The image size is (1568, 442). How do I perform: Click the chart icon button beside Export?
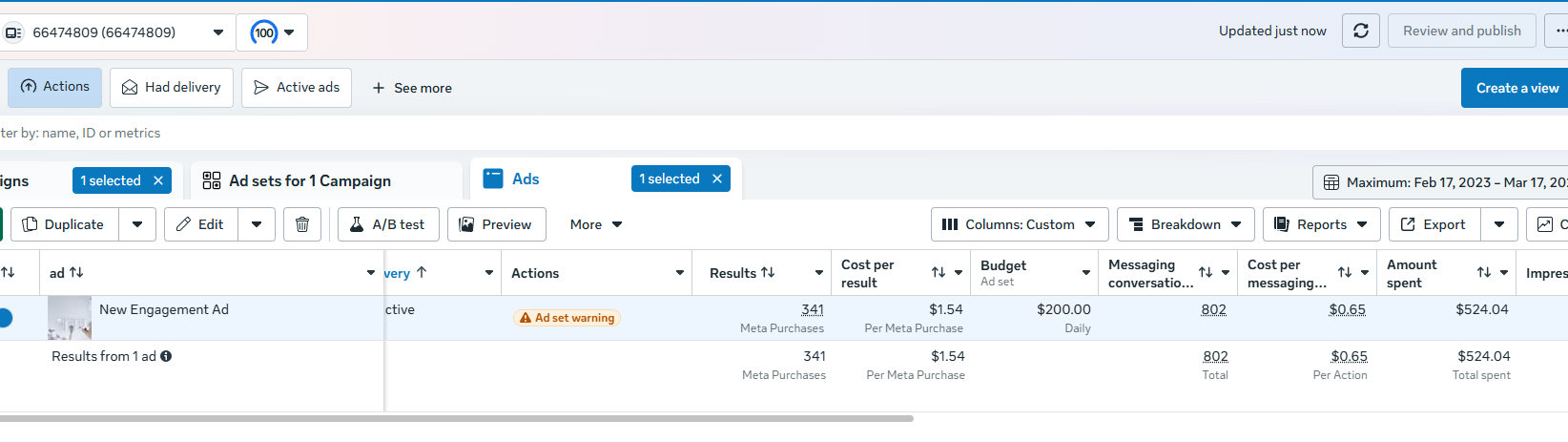1547,224
